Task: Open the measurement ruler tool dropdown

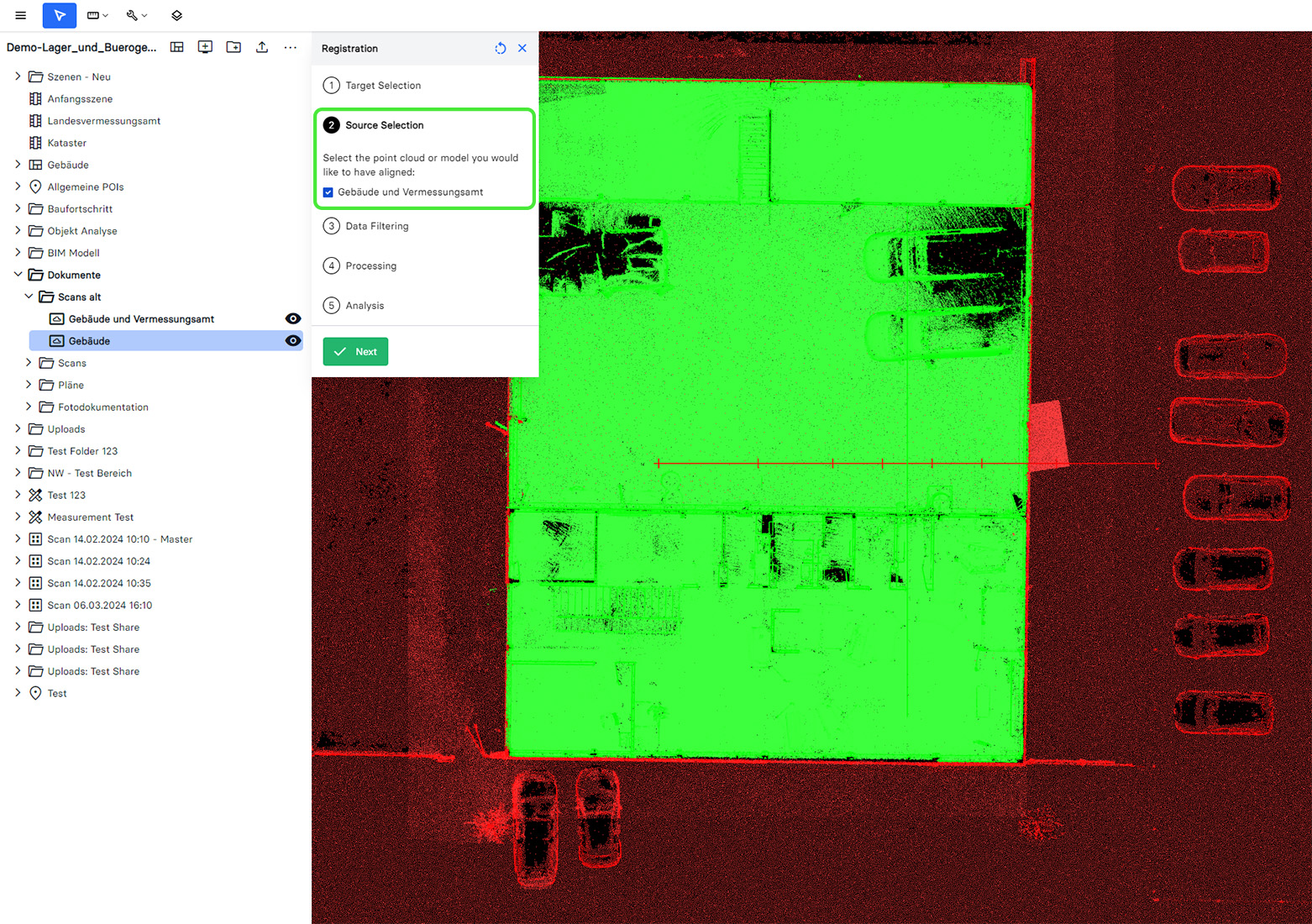Action: pyautogui.click(x=97, y=15)
